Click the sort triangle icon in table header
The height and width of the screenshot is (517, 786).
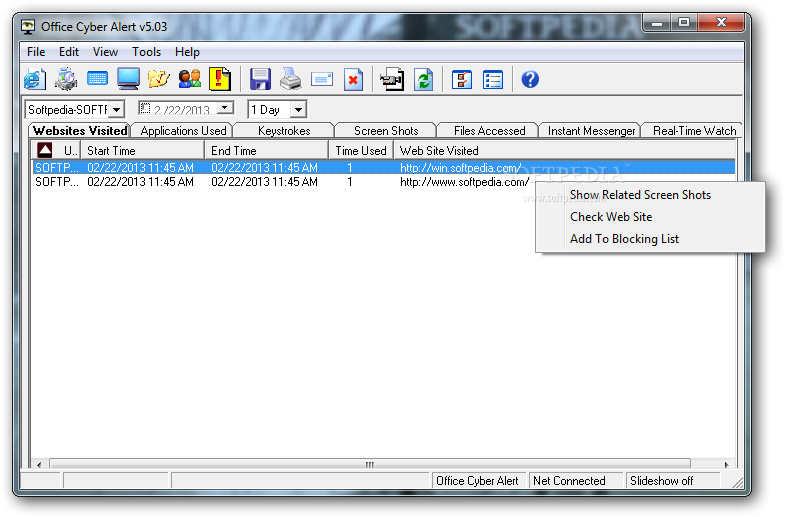[45, 150]
